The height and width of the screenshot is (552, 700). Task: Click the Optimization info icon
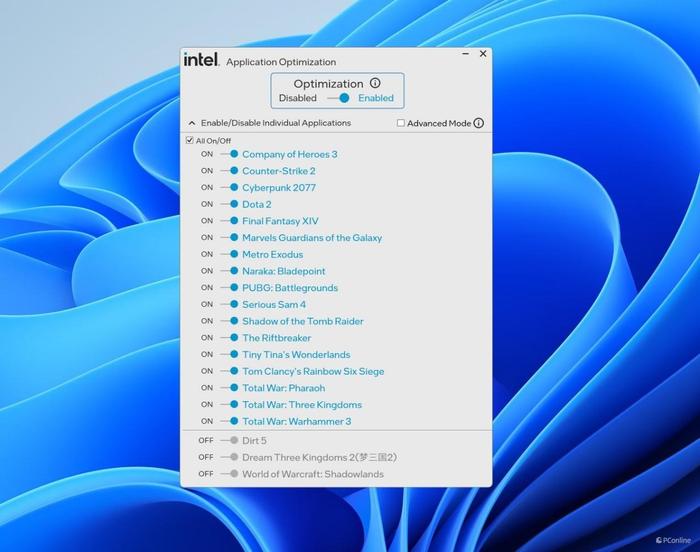375,83
